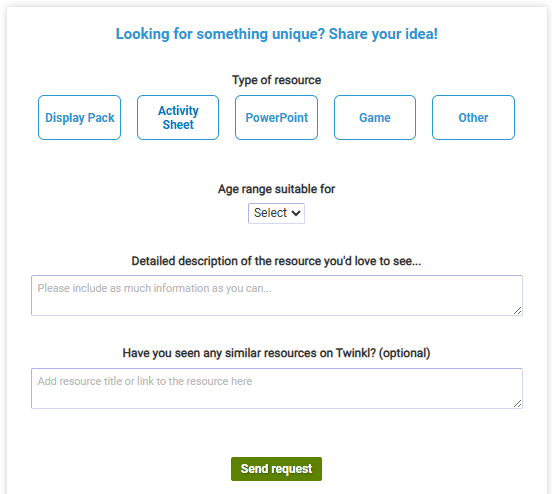This screenshot has width=552, height=494.
Task: Click the 'Looking for something unique?' heading
Action: click(x=220, y=34)
